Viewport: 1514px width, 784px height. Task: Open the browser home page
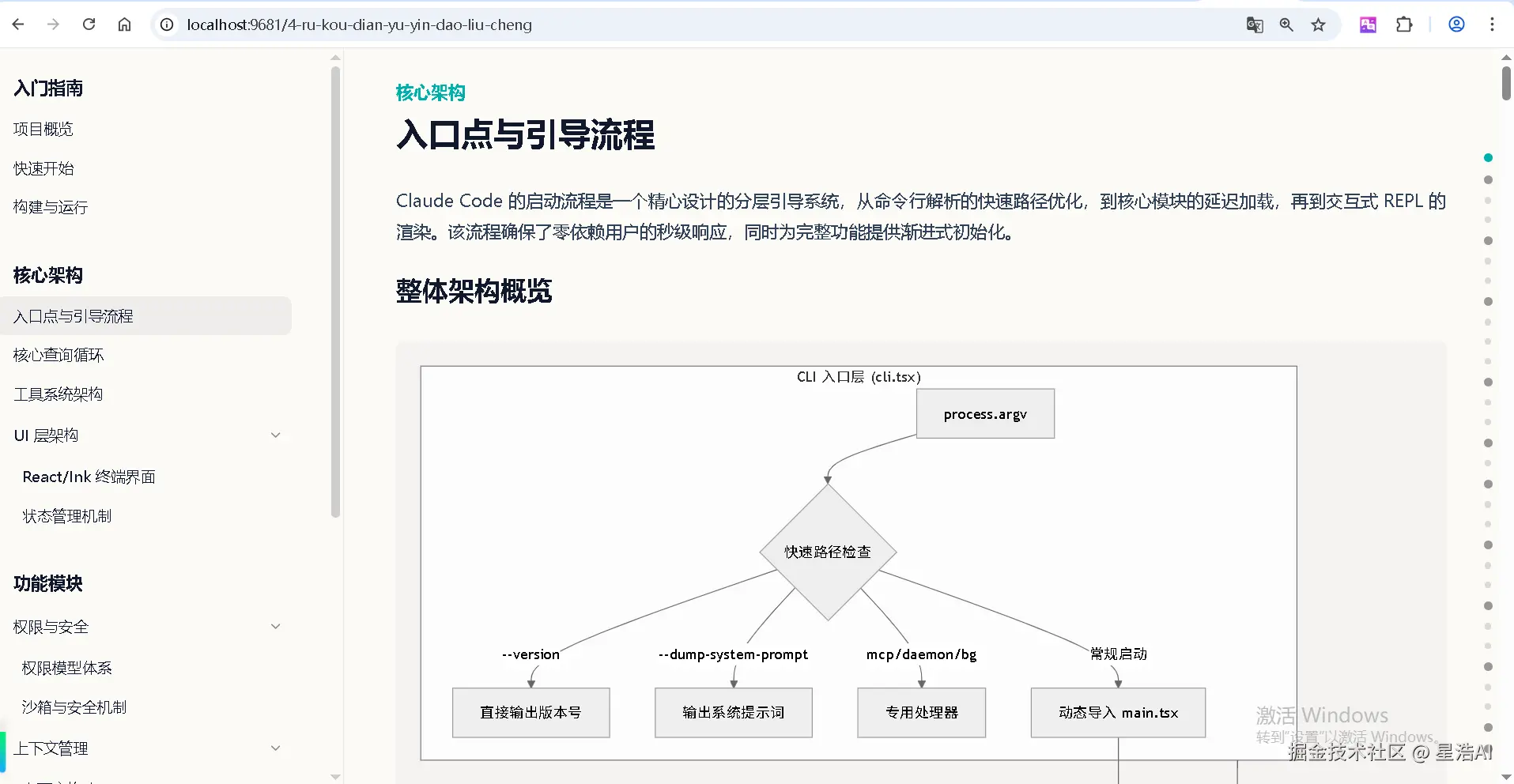124,24
